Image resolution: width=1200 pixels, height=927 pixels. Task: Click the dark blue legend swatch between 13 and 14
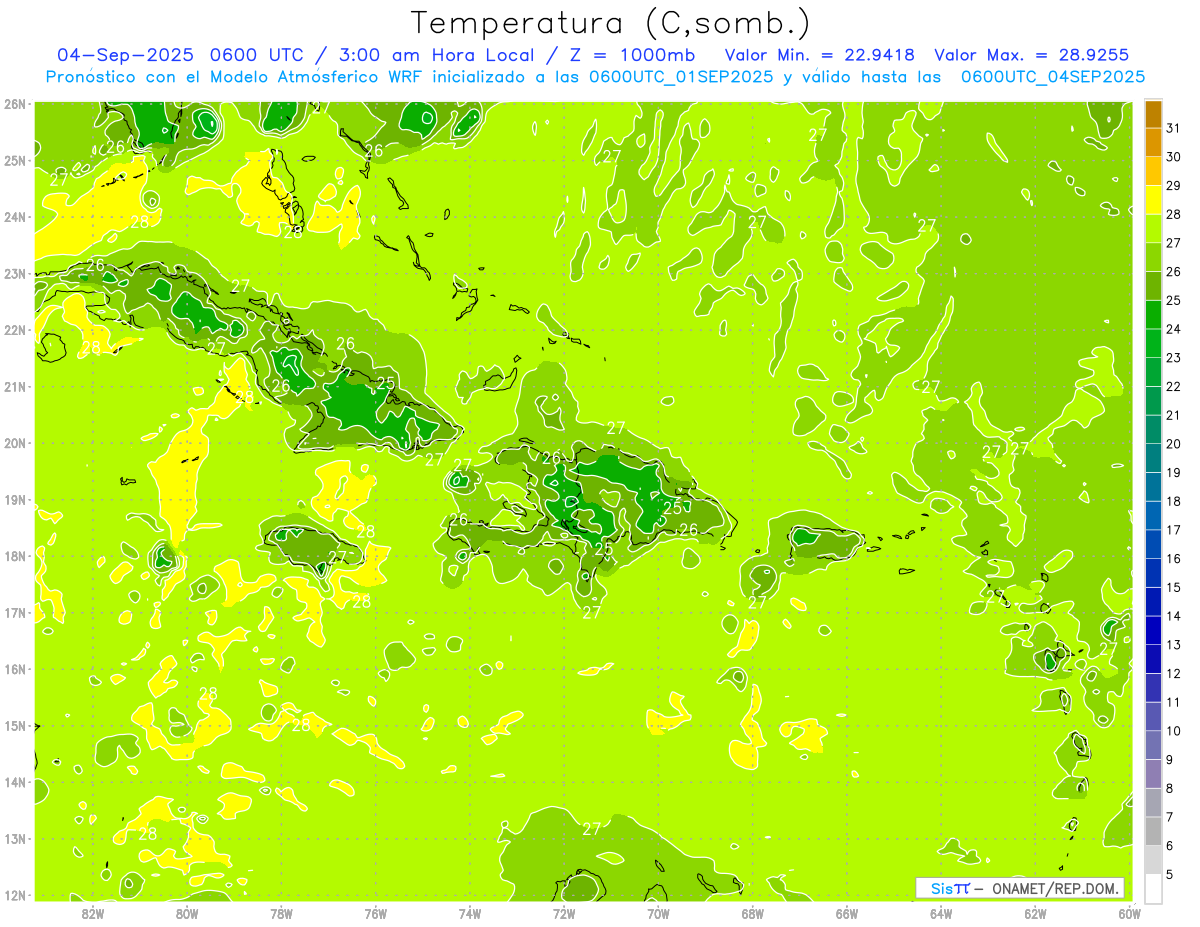(x=1153, y=630)
